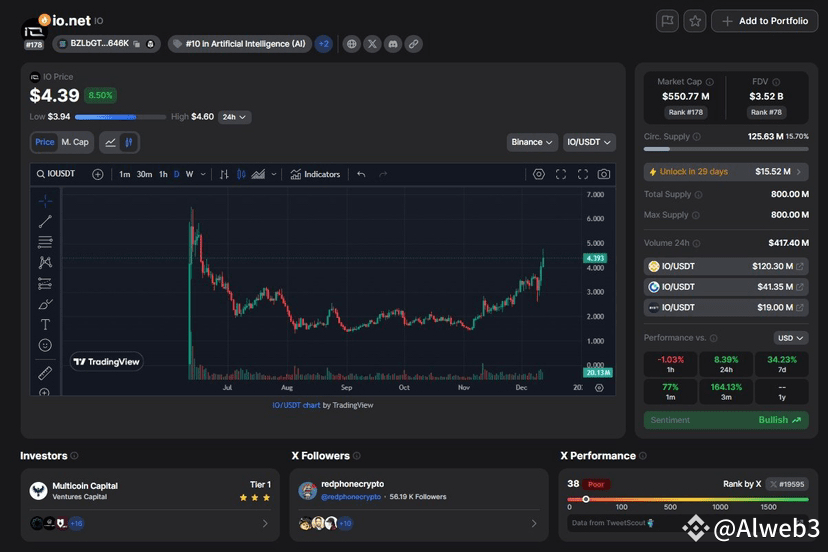Screen dimensions: 828x552
Task: Open the emoji sticker tool
Action: (45, 345)
